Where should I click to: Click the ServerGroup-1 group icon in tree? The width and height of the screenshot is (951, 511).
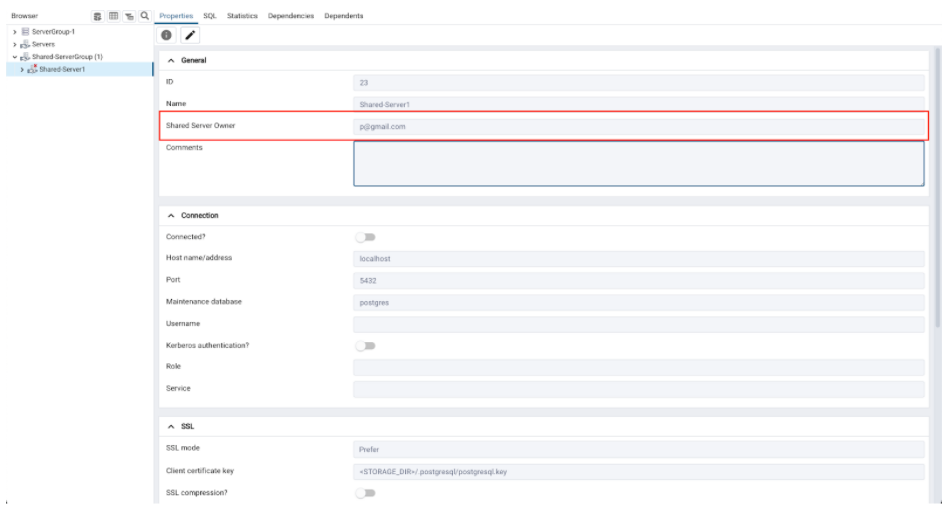pos(23,32)
